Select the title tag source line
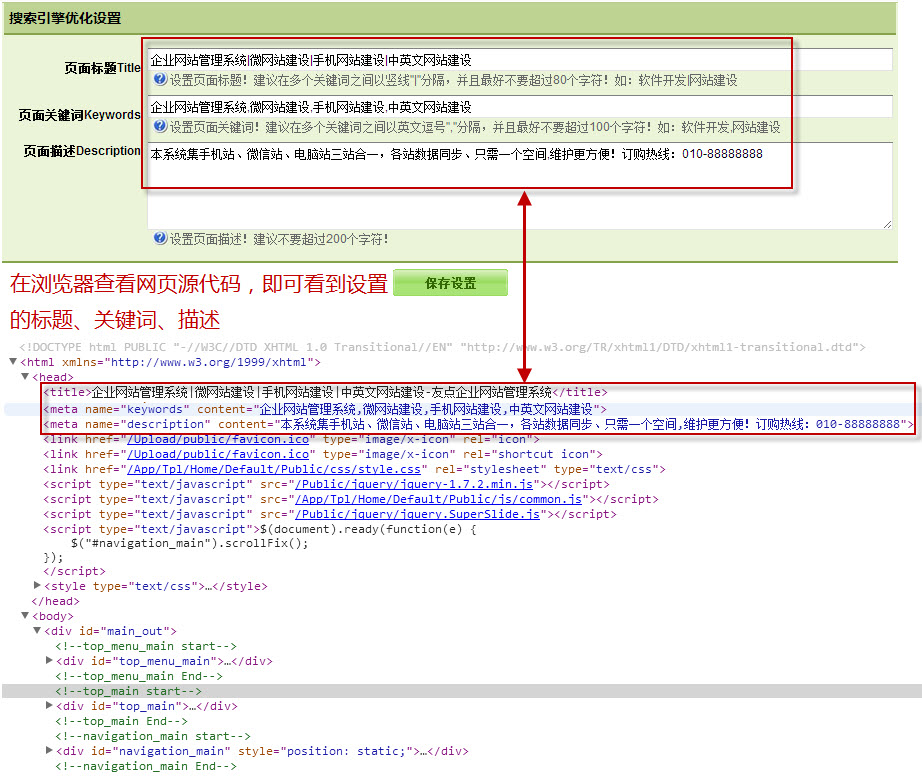The height and width of the screenshot is (781, 922). coord(325,392)
